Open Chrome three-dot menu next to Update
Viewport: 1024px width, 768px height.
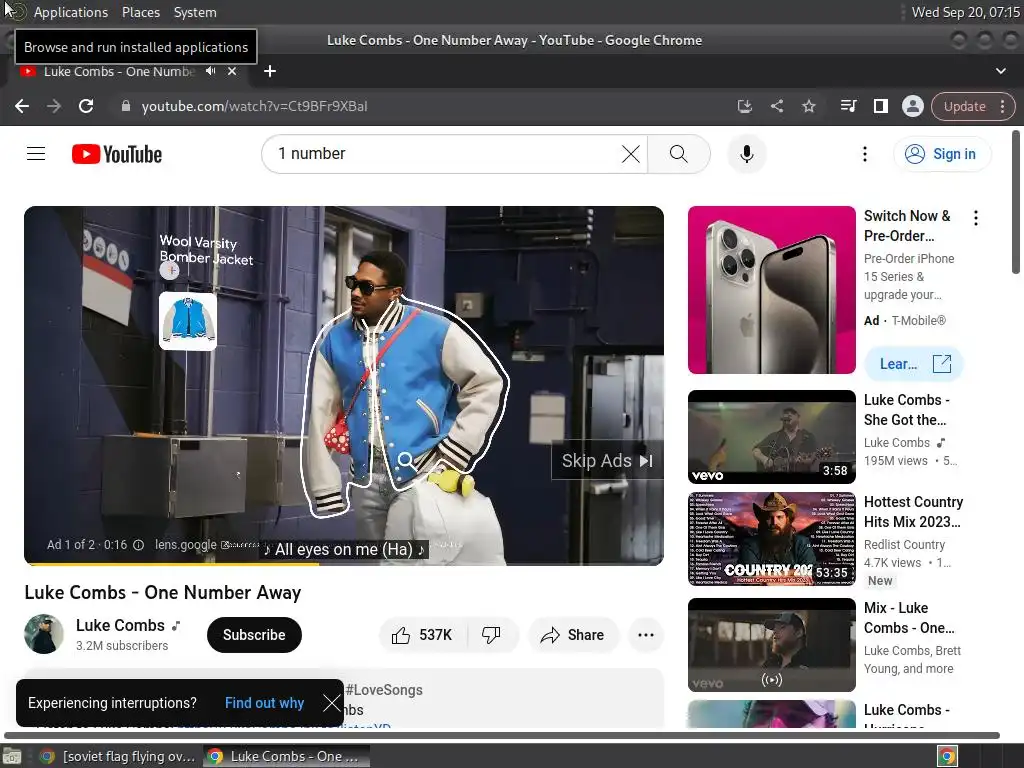click(x=1002, y=106)
